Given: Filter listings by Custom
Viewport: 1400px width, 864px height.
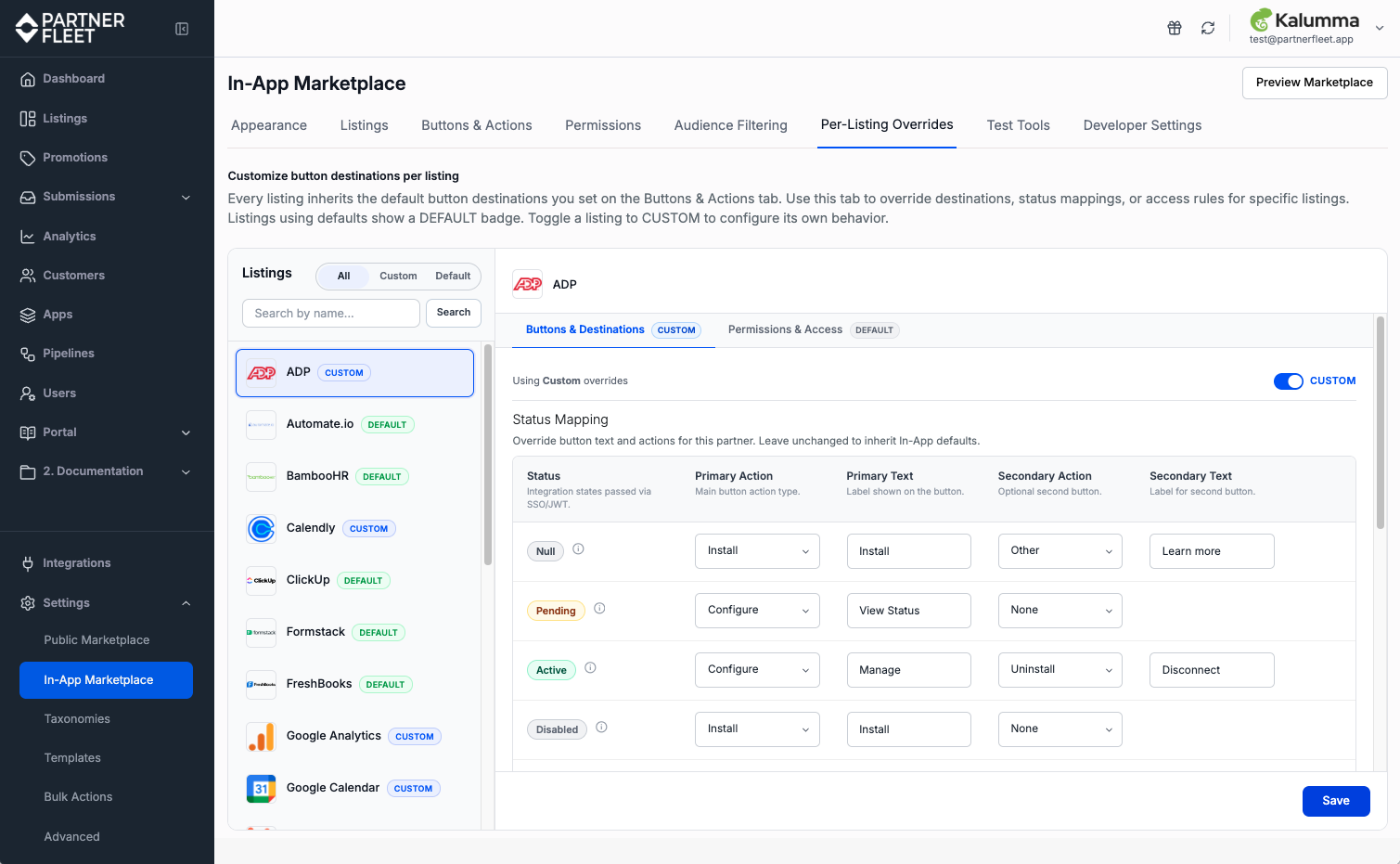Looking at the screenshot, I should pyautogui.click(x=398, y=277).
